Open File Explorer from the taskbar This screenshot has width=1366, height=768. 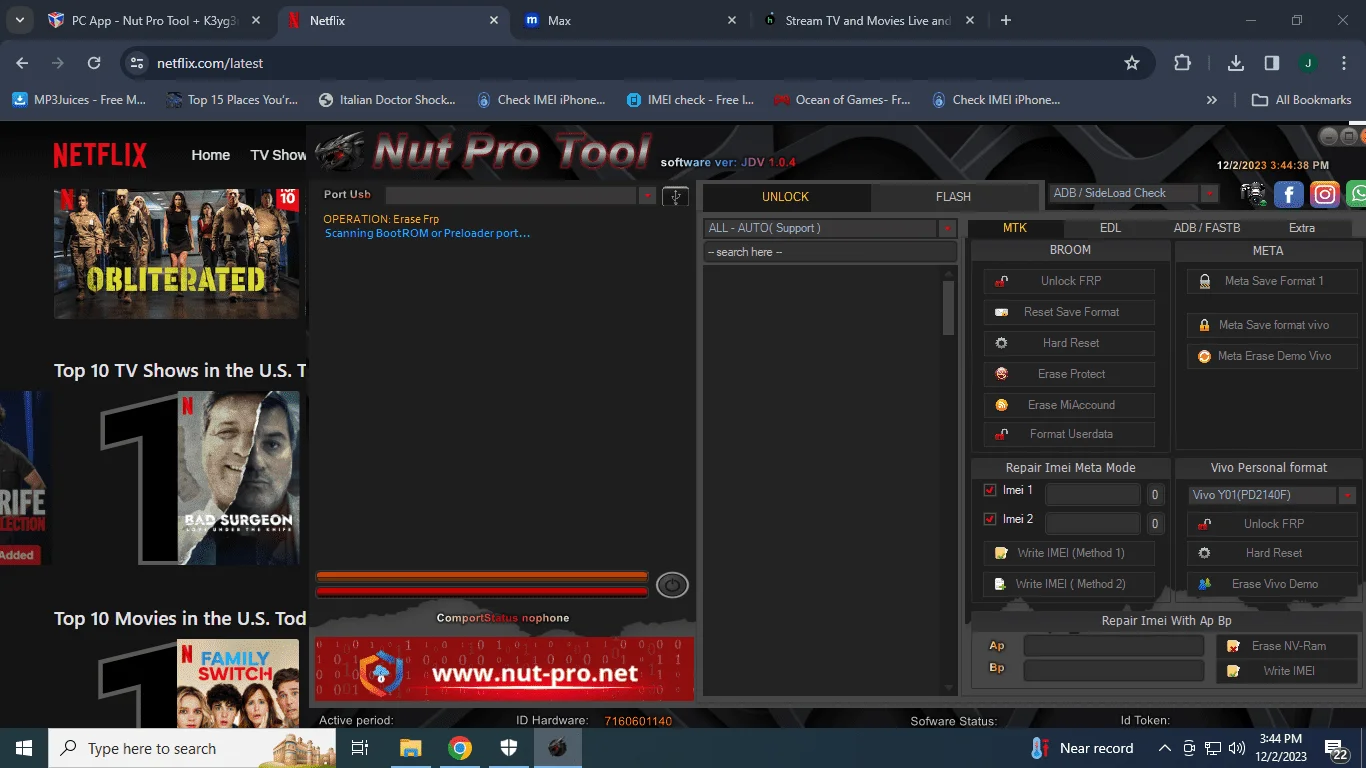pyautogui.click(x=410, y=748)
